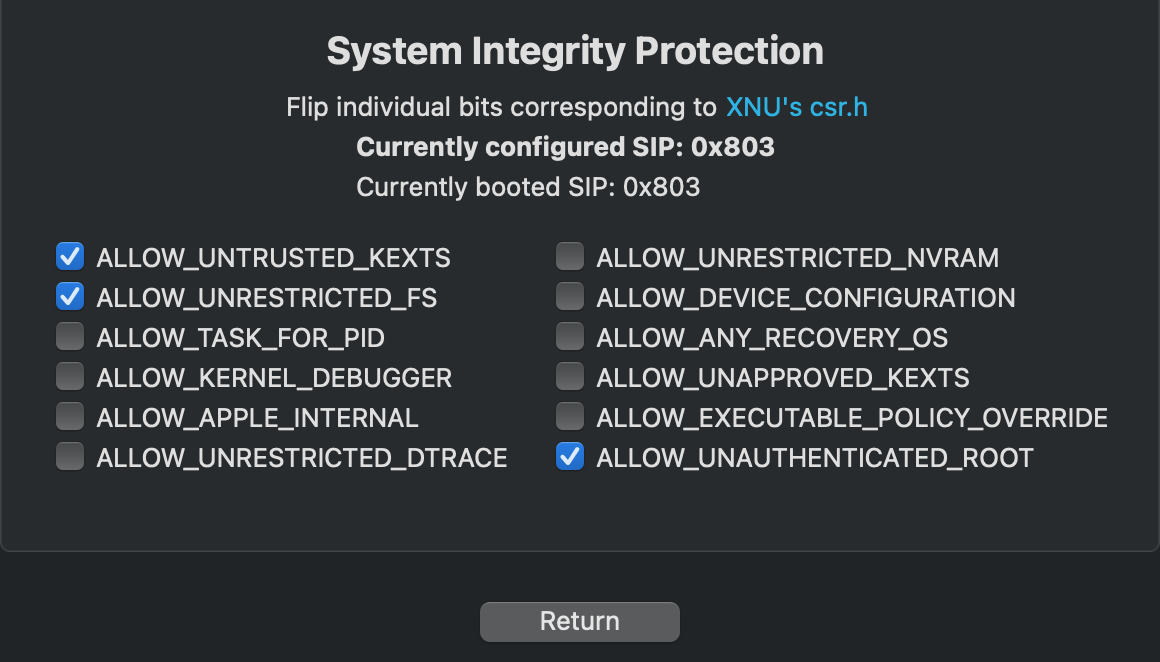Image resolution: width=1160 pixels, height=662 pixels.
Task: Check the ALLOW_ANY_RECOVERY_OS box
Action: pos(570,337)
